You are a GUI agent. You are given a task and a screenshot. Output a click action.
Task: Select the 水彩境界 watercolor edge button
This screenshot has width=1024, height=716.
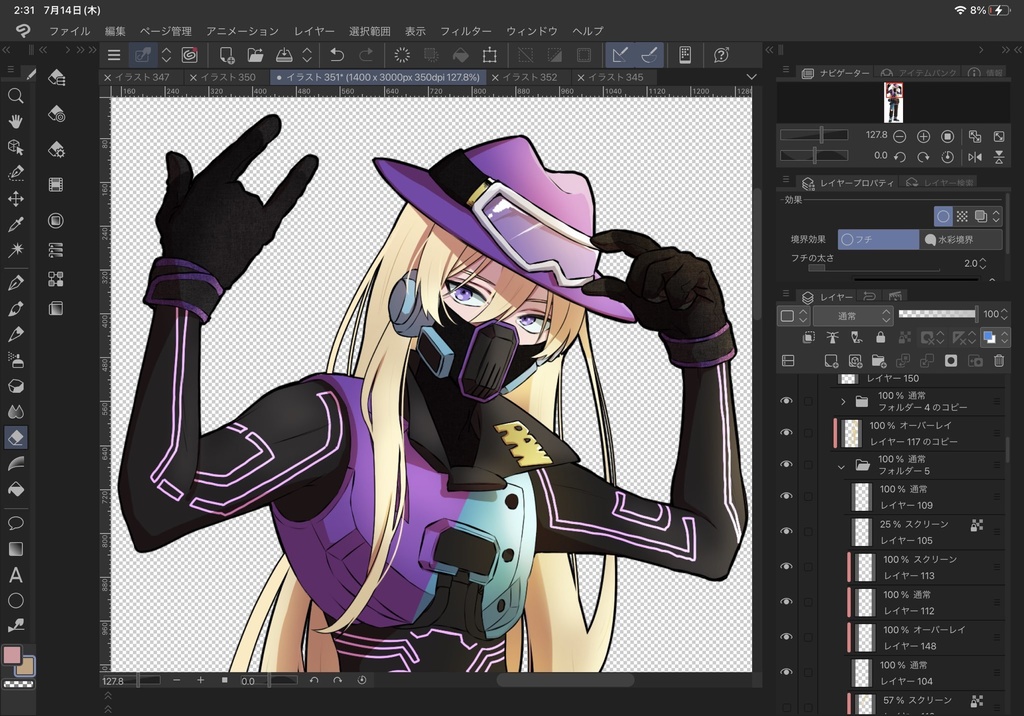click(x=961, y=240)
